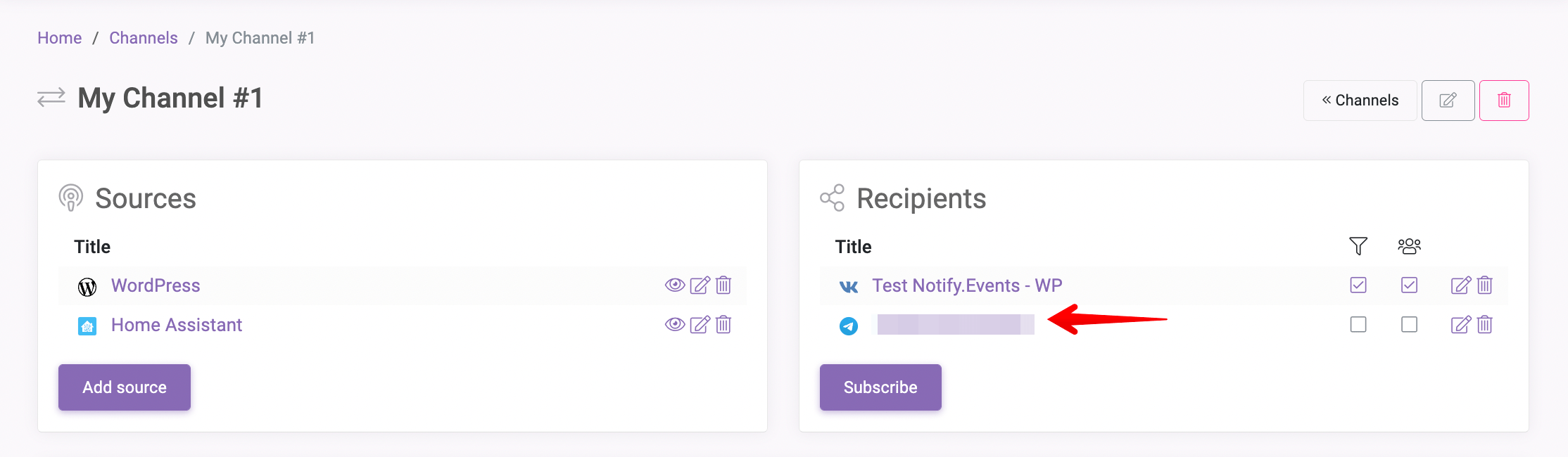Viewport: 1568px width, 457px height.
Task: Go back using the Channels button
Action: (1360, 100)
